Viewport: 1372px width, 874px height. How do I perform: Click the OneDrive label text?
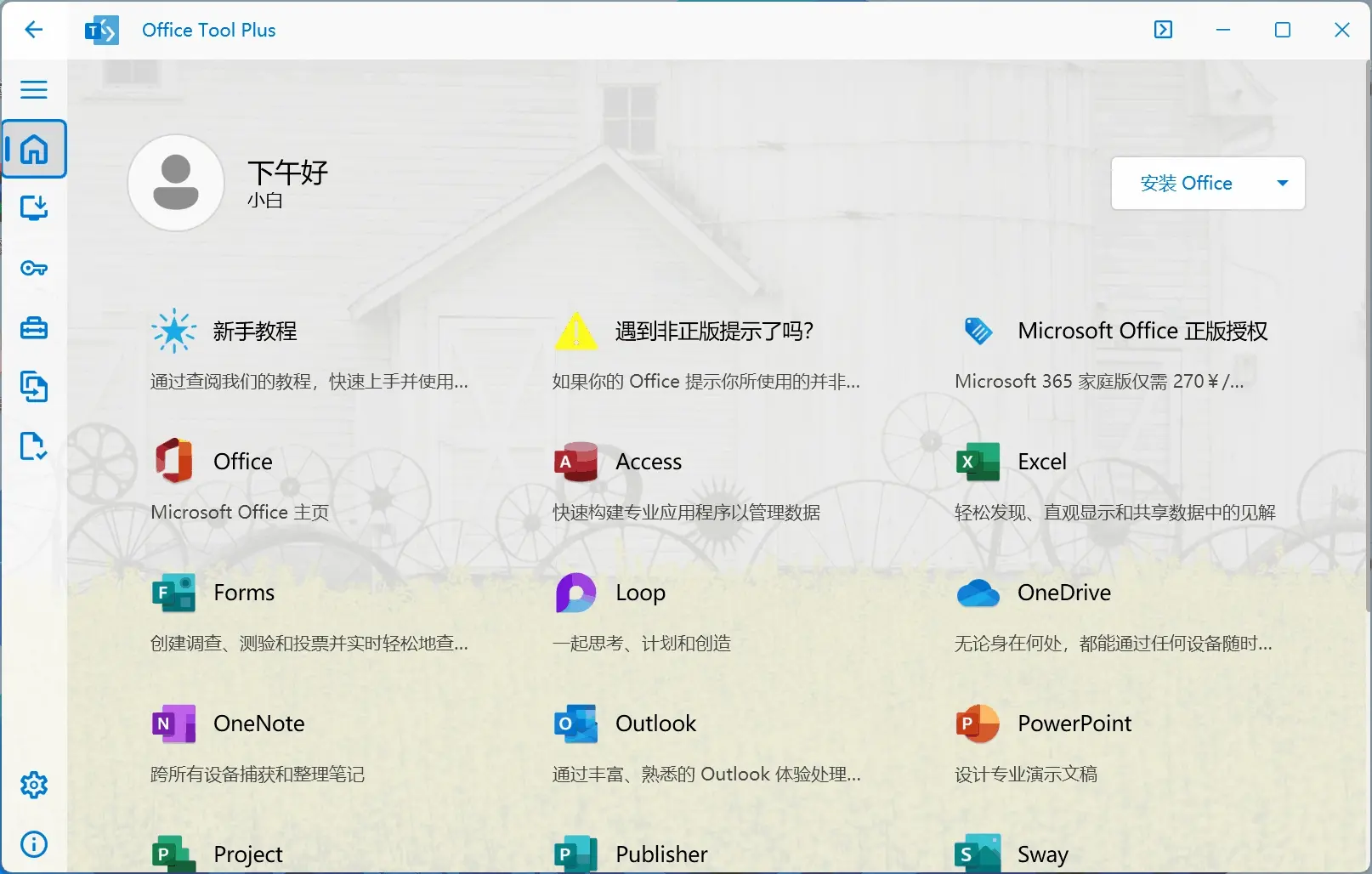pyautogui.click(x=1064, y=593)
